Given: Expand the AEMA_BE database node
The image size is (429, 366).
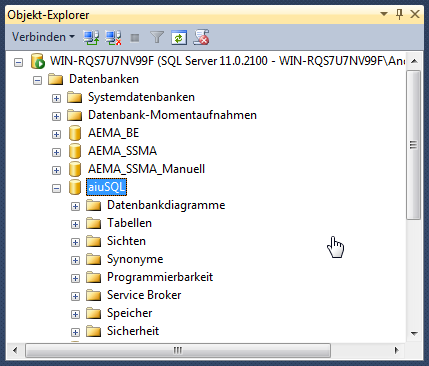Looking at the screenshot, I should [x=56, y=134].
